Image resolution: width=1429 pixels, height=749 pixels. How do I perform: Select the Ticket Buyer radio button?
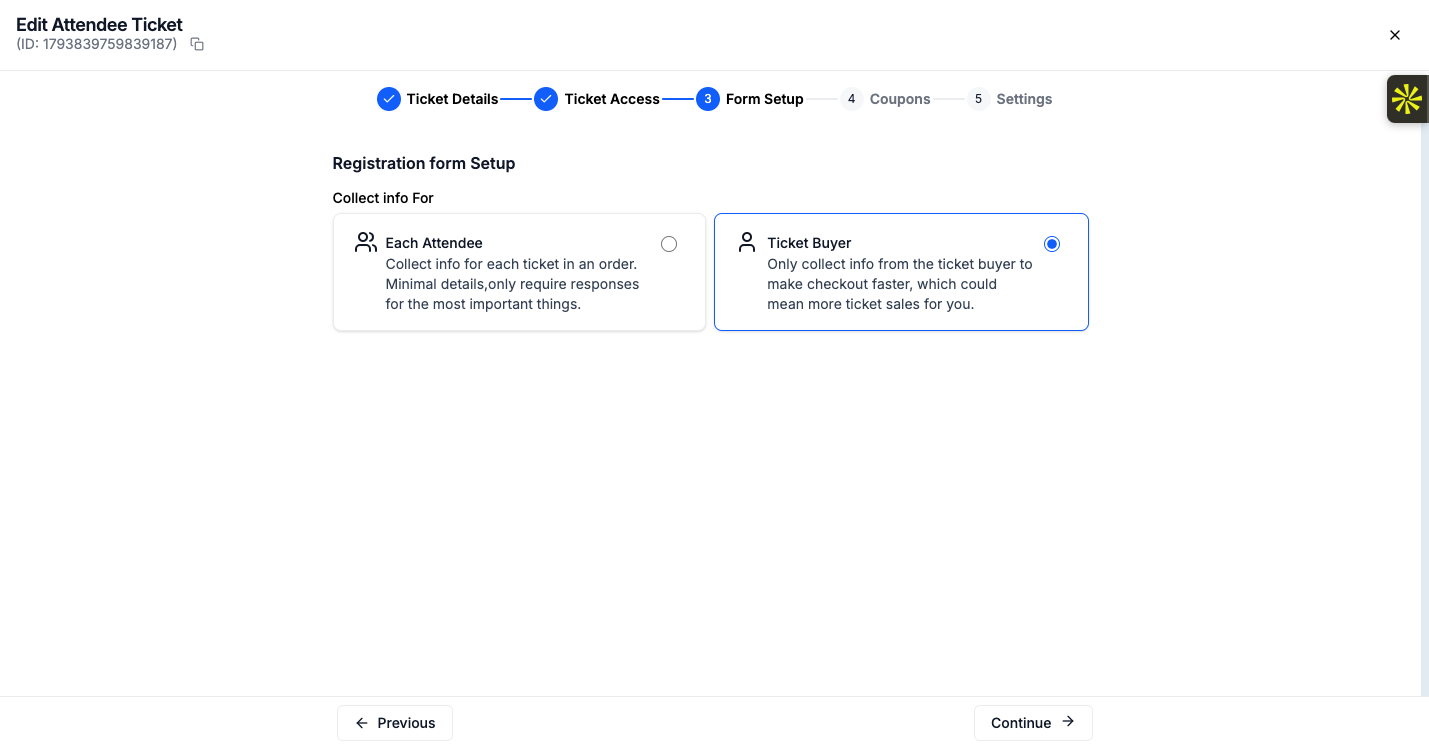point(1051,244)
